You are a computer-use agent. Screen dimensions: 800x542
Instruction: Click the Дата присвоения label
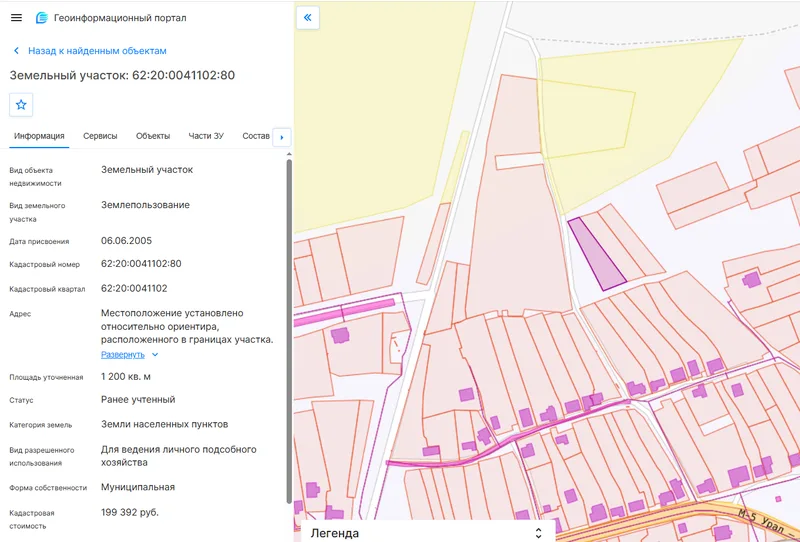tap(39, 241)
